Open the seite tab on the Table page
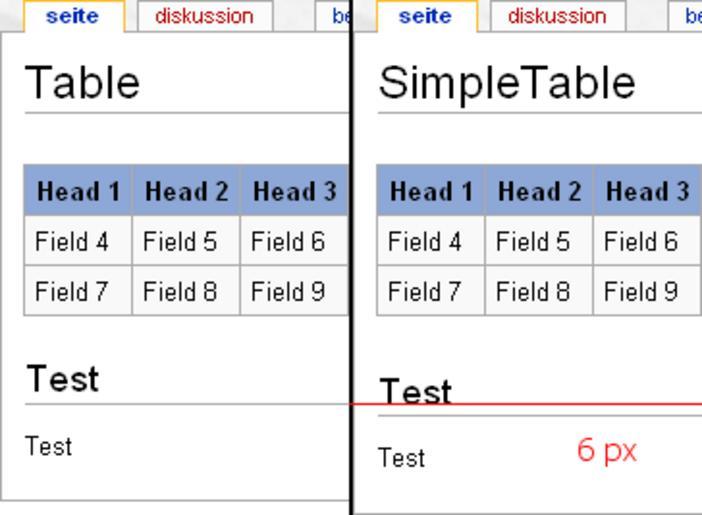This screenshot has height=515, width=702. (72, 17)
